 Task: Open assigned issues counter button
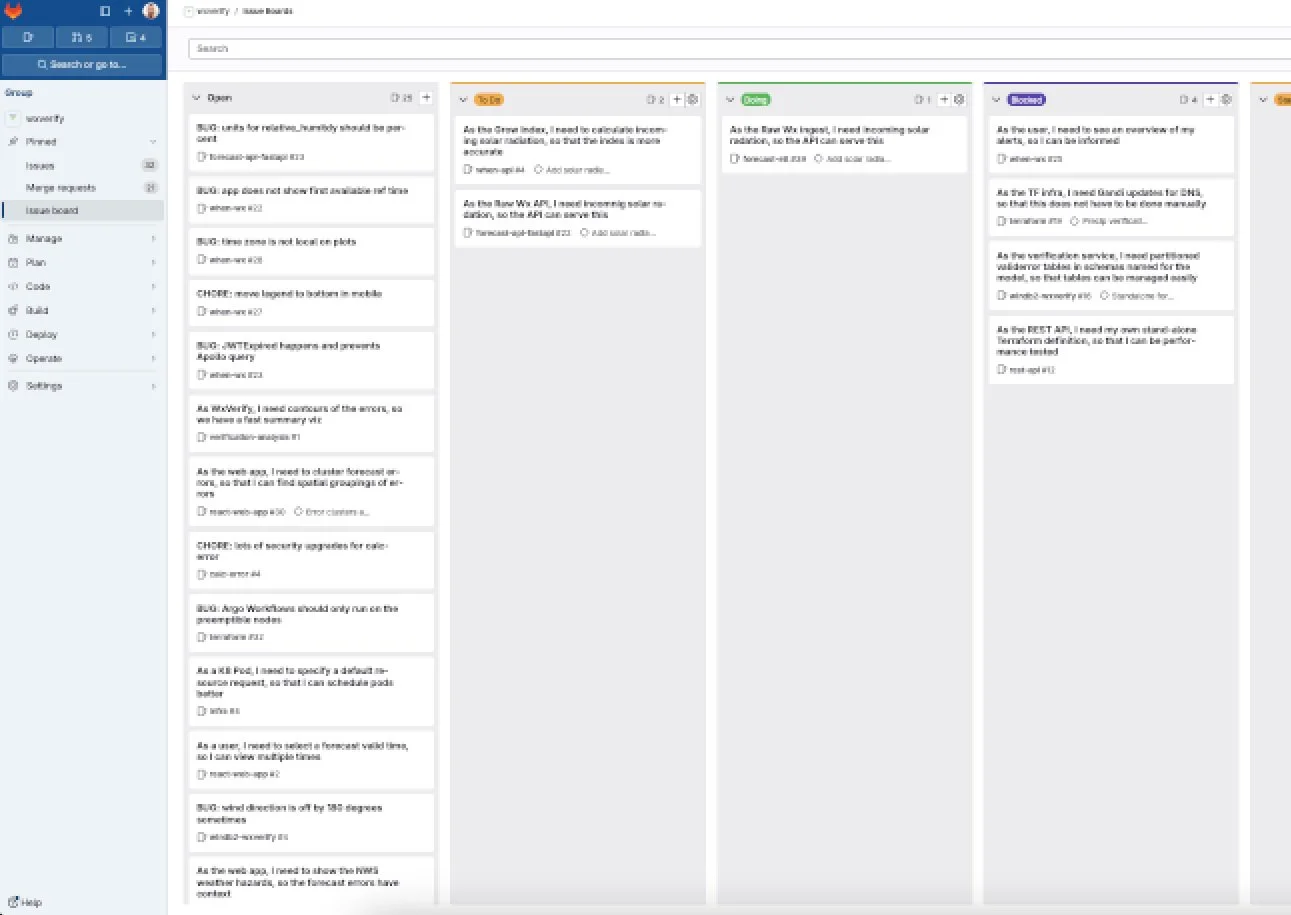(x=28, y=38)
